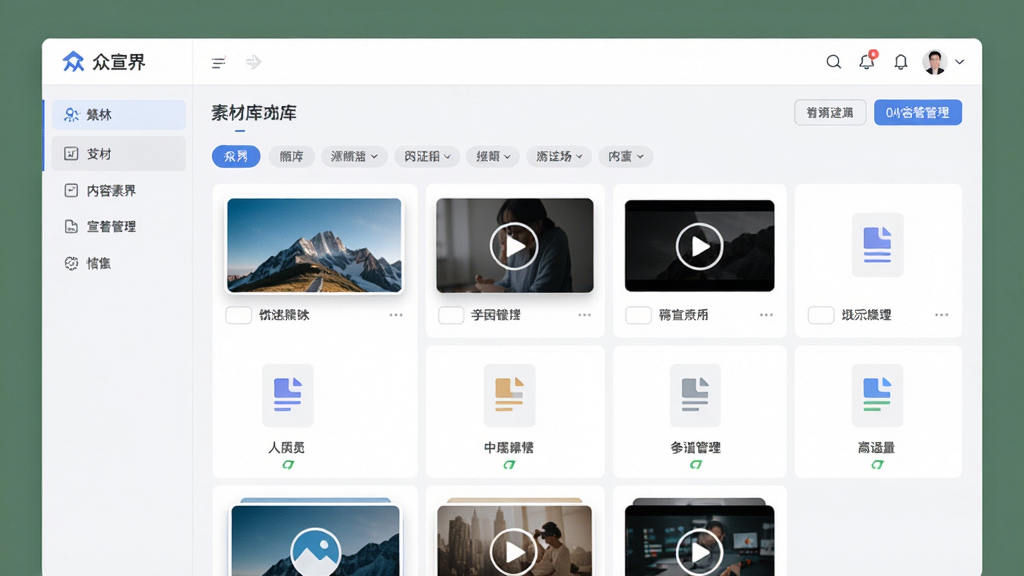Screen dimensions: 1024x576
Task: Open the bell with the red badge
Action: tap(867, 61)
